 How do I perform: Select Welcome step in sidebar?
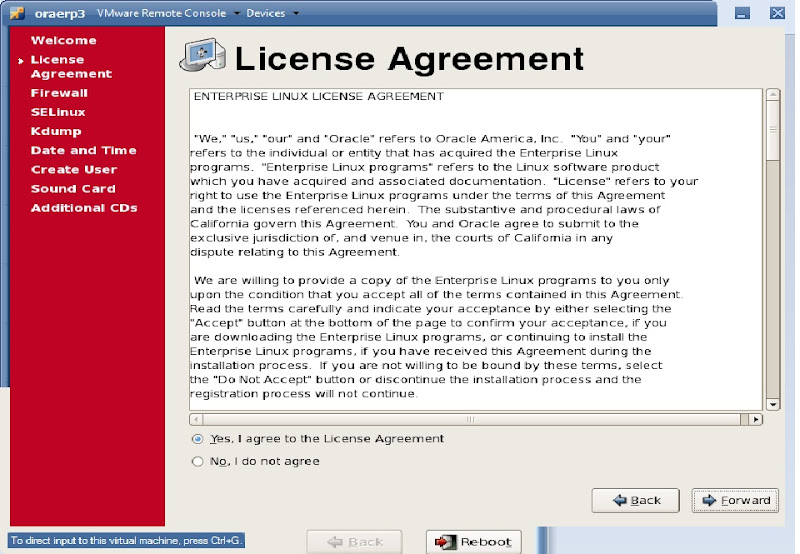[63, 40]
